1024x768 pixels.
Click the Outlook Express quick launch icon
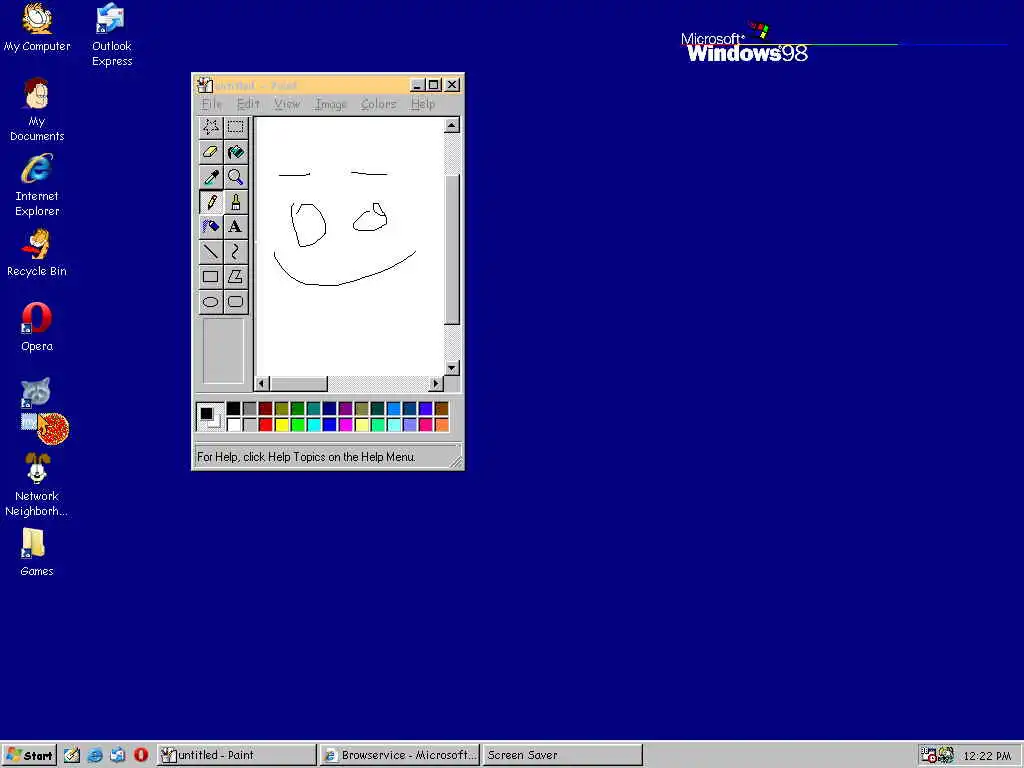coord(118,755)
